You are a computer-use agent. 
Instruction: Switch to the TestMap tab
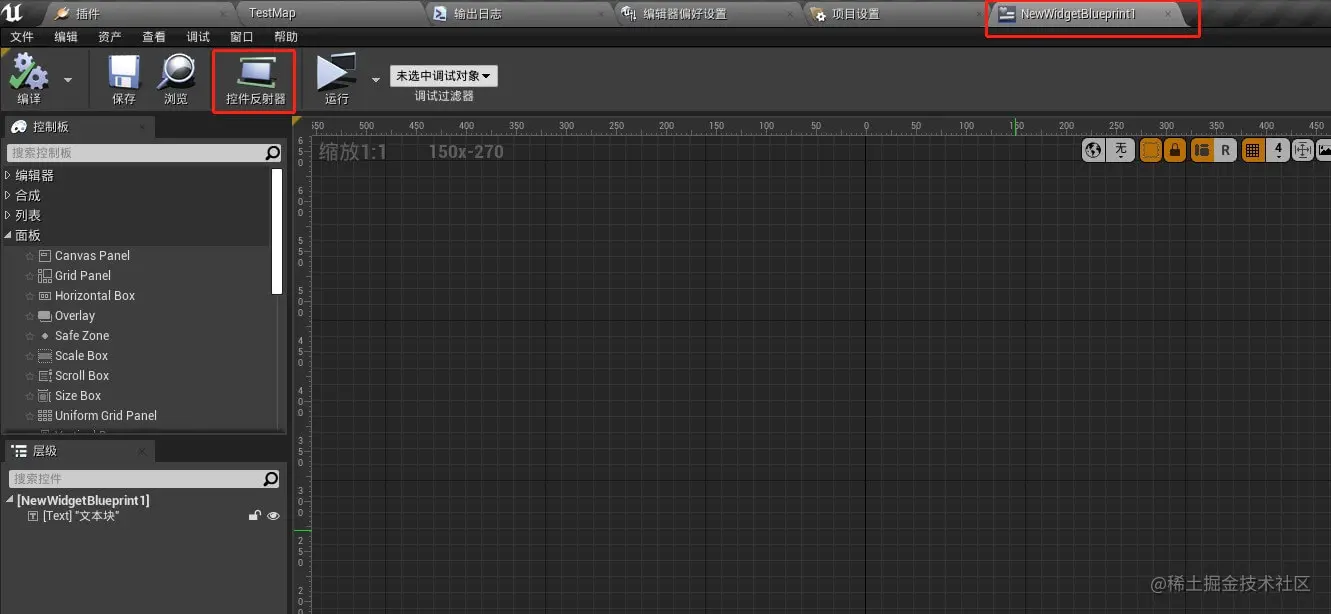coord(330,14)
